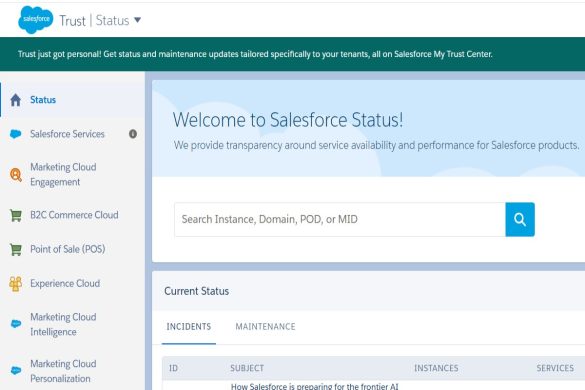The height and width of the screenshot is (390, 585).
Task: Open the Status dropdown arrow in header
Action: tap(137, 20)
